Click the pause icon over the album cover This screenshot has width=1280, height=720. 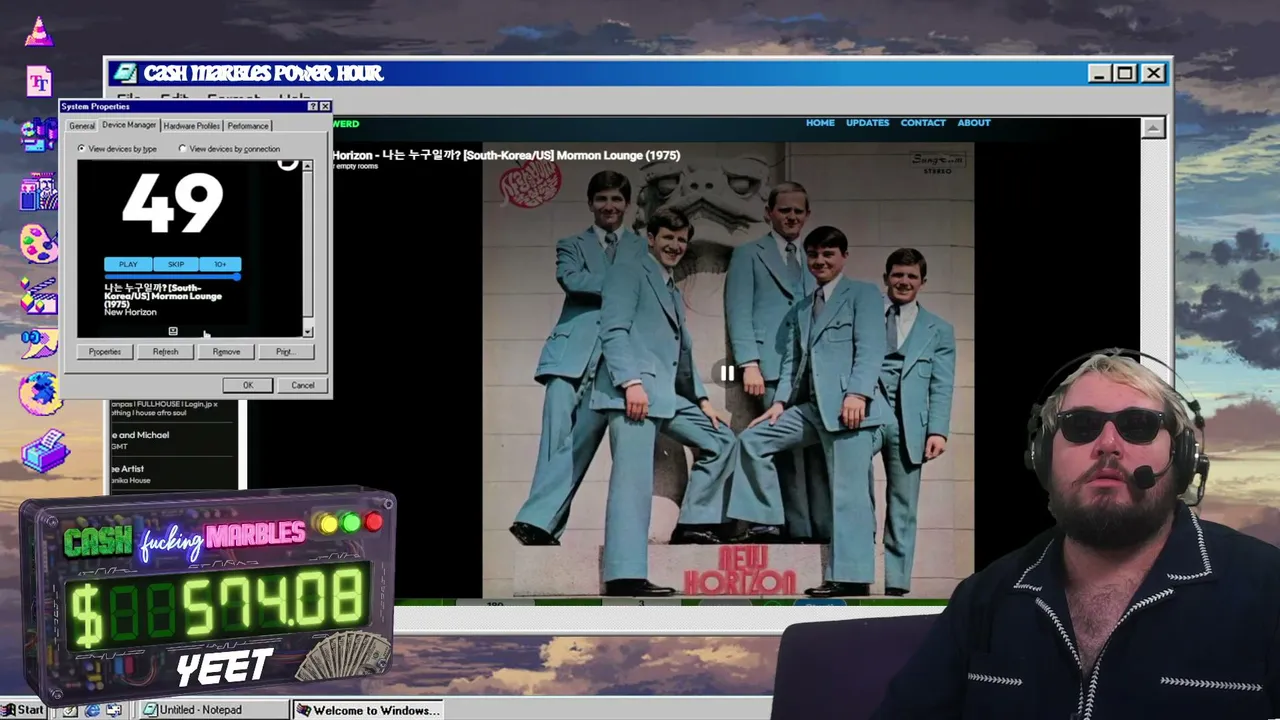pos(727,373)
